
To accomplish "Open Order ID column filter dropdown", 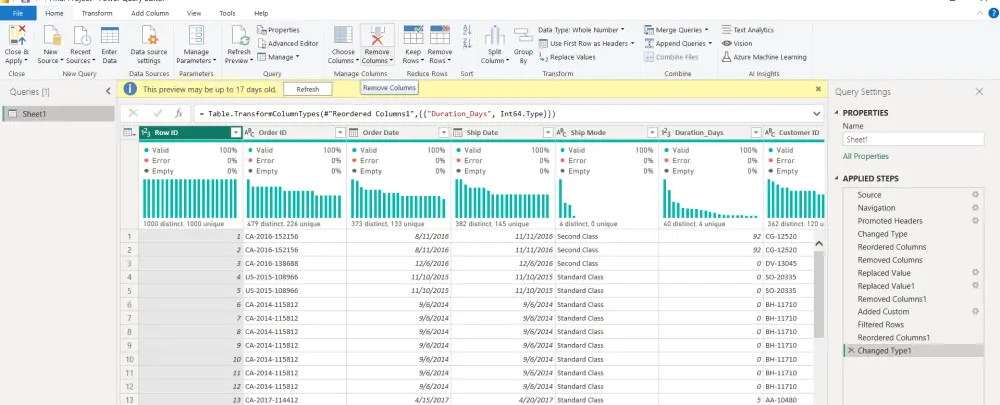I will tap(340, 133).
